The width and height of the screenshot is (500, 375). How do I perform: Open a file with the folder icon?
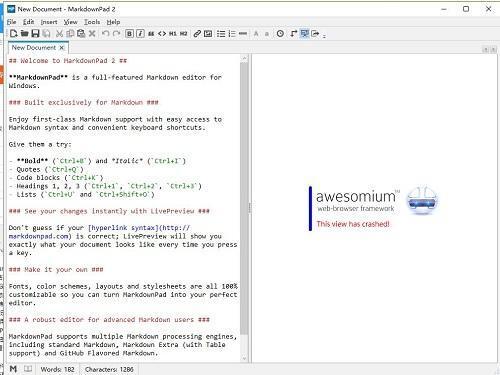click(x=24, y=33)
